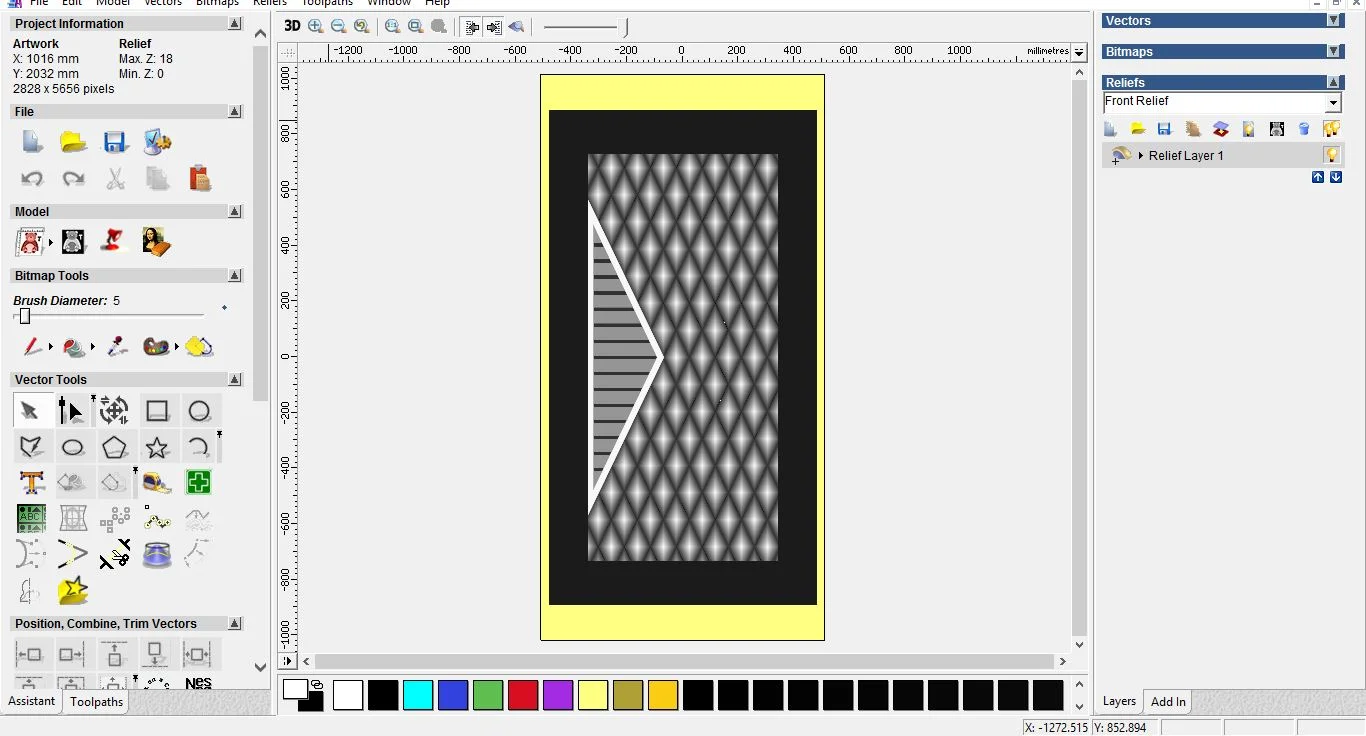Pick the Polygon shape tool
The width and height of the screenshot is (1366, 736).
pos(115,447)
